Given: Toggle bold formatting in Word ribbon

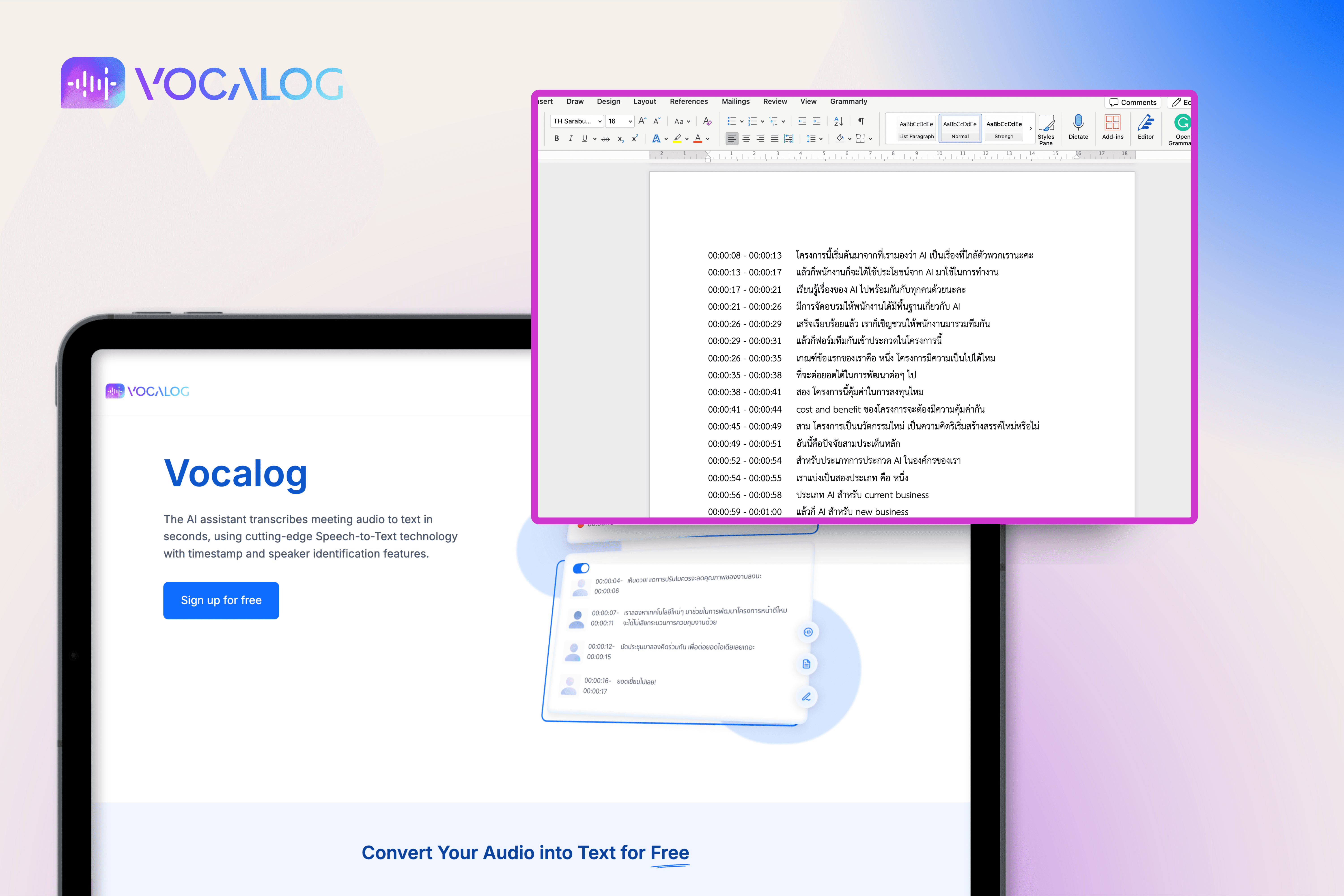Looking at the screenshot, I should pos(557,138).
